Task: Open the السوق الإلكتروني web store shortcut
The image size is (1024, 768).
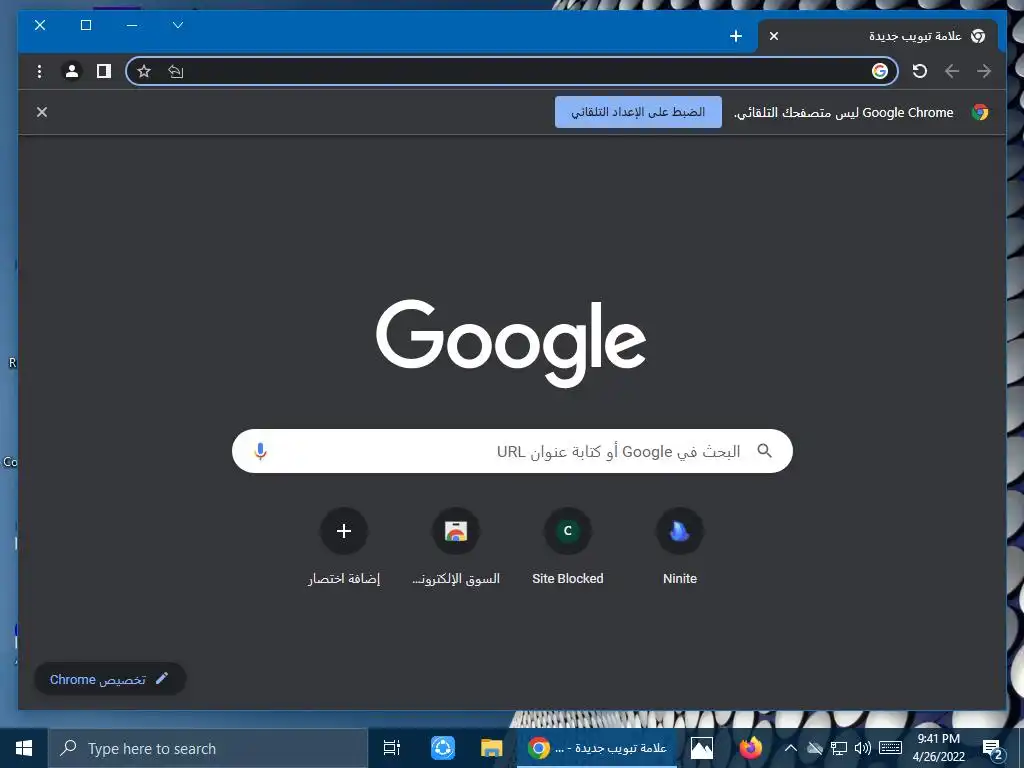Action: (x=456, y=547)
